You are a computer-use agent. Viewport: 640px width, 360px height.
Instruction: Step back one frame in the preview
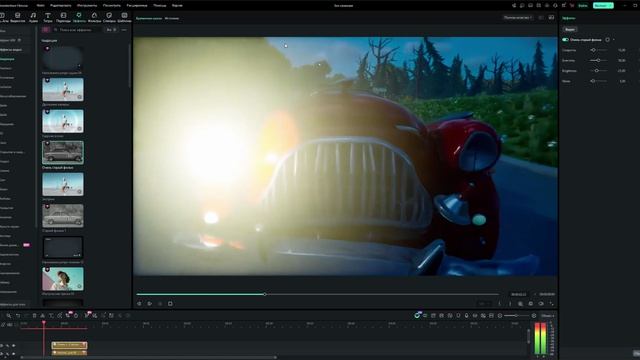pos(139,304)
